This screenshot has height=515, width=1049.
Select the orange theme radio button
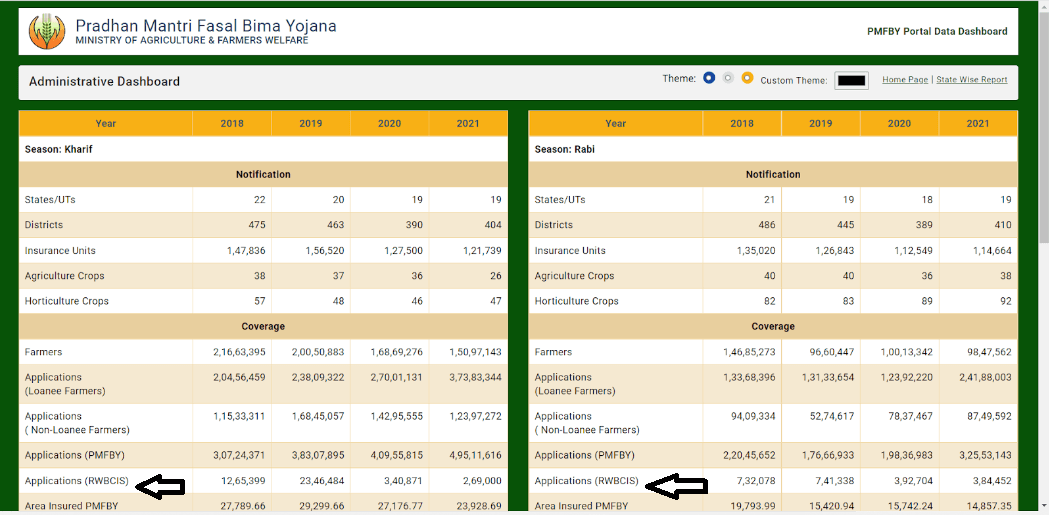(747, 78)
